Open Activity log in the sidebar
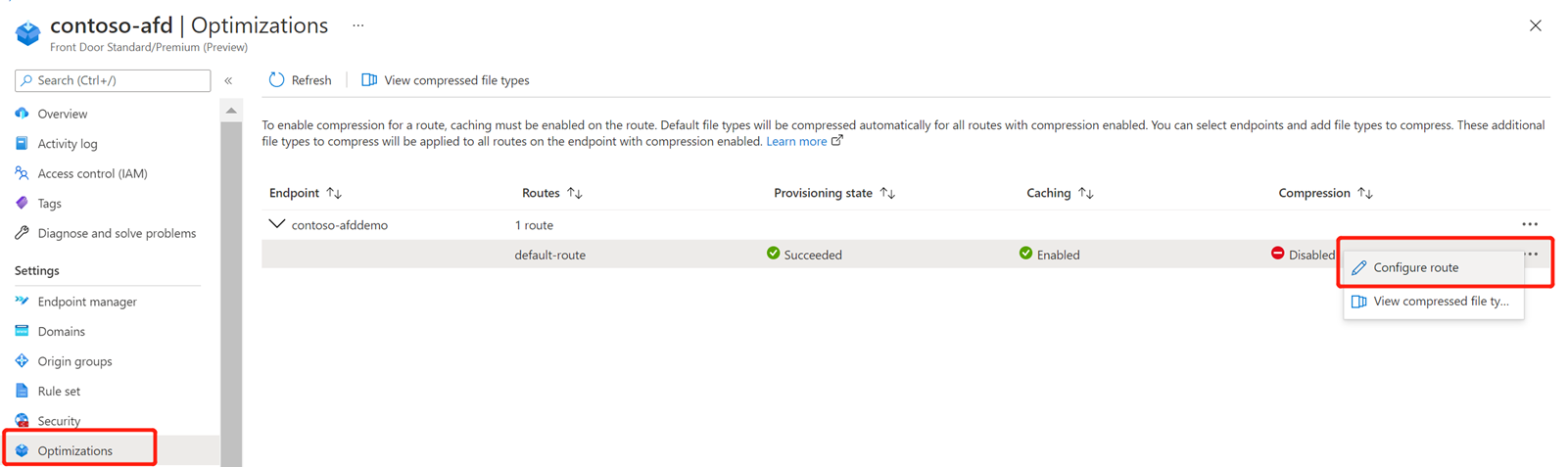Image resolution: width=1568 pixels, height=467 pixels. (x=68, y=144)
